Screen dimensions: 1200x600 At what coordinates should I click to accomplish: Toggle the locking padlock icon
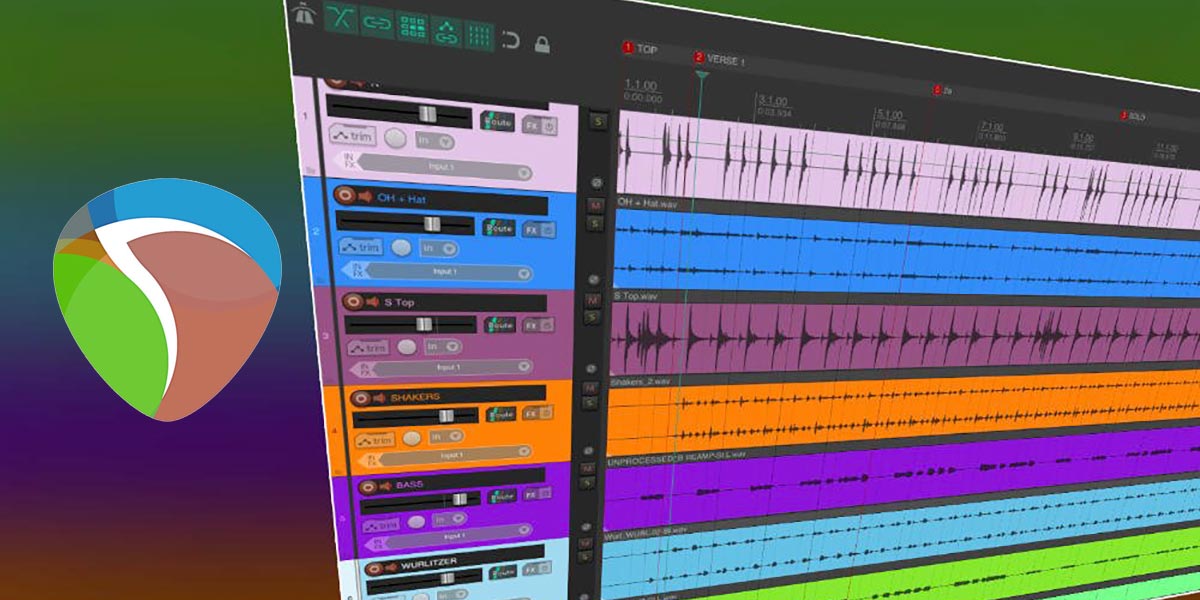tap(542, 45)
